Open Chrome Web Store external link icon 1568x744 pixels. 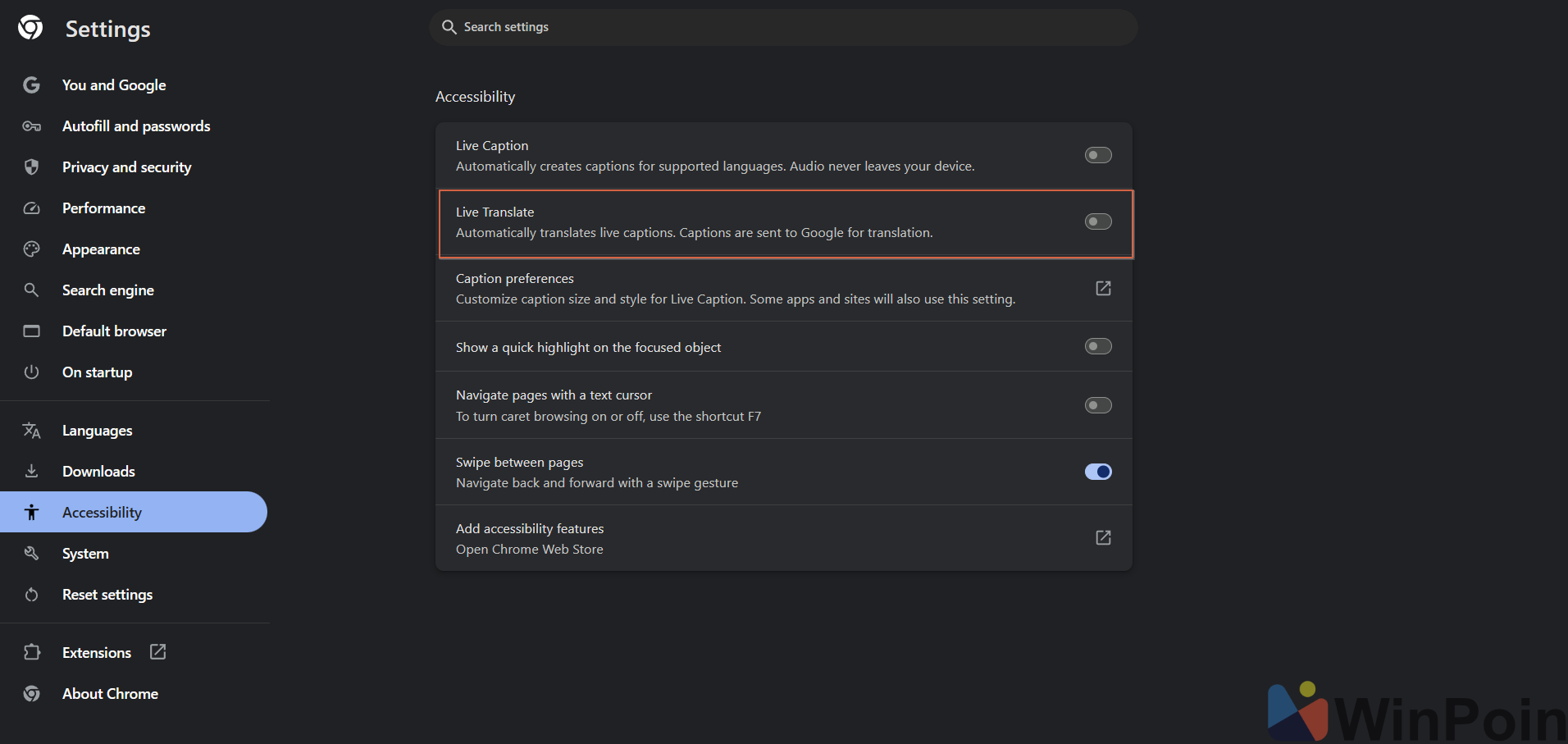[1103, 537]
